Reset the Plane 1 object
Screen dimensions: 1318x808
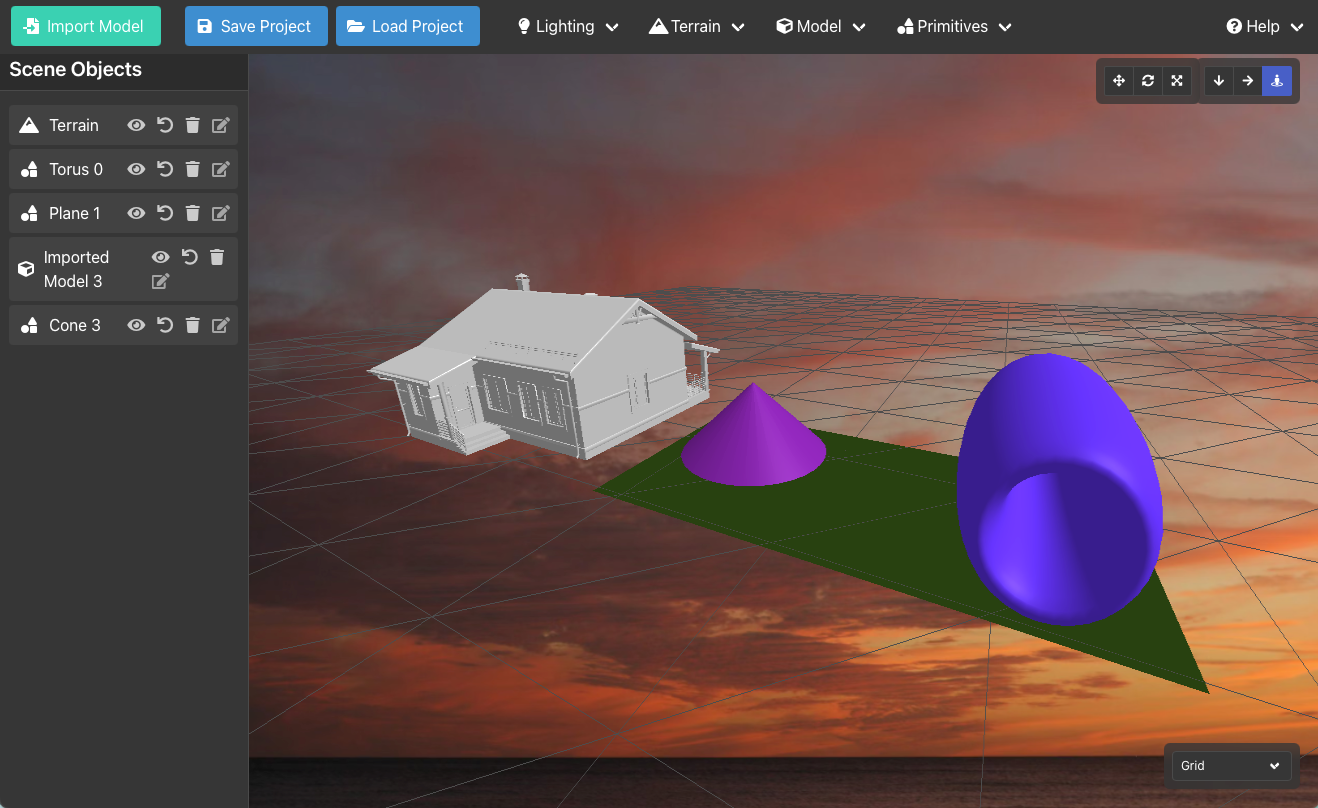pos(165,213)
